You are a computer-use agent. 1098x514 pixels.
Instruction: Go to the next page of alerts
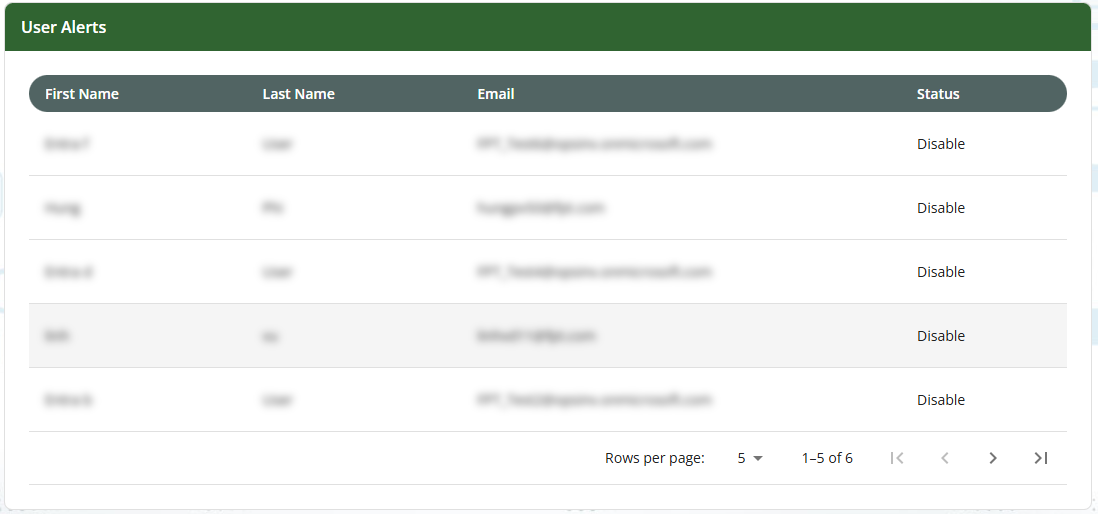(992, 458)
